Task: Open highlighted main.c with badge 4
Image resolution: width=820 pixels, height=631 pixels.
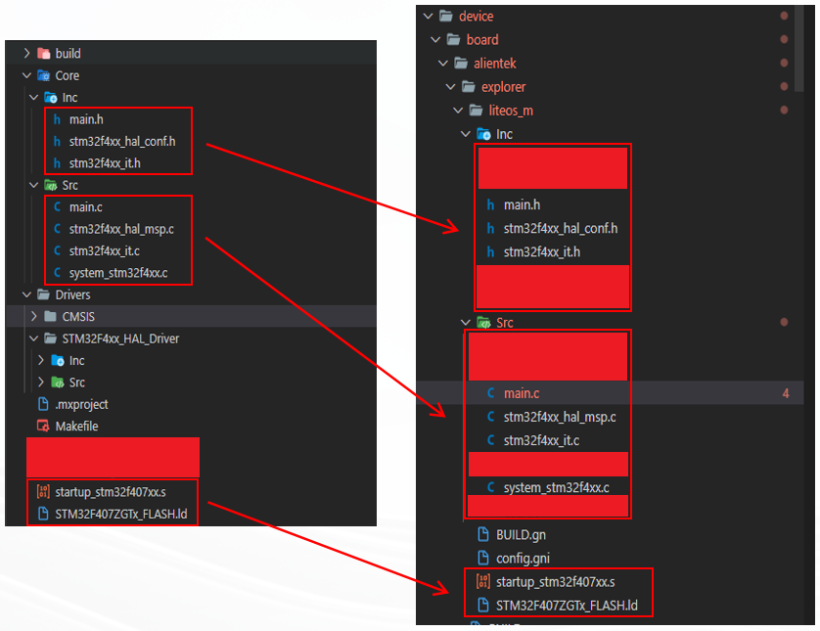Action: point(521,394)
